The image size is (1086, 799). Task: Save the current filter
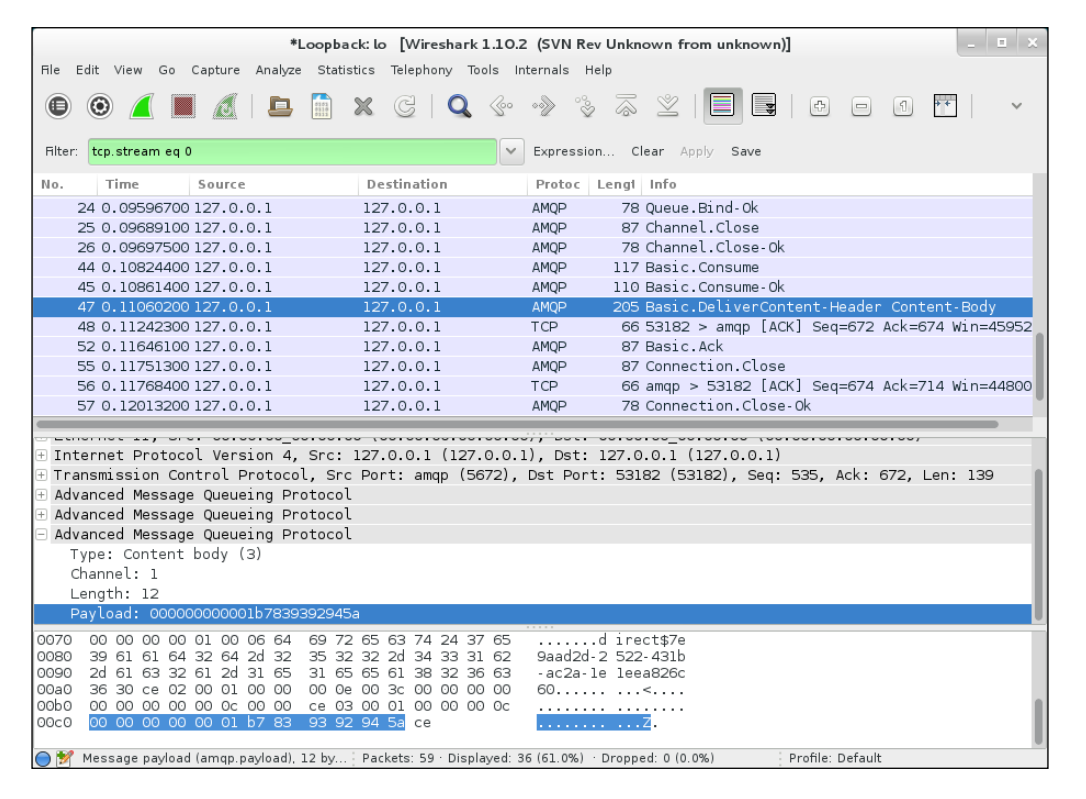[x=746, y=151]
